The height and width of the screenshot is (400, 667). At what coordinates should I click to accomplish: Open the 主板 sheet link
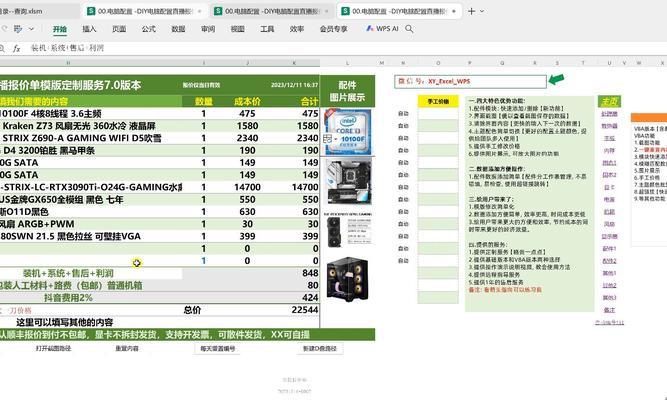609,138
